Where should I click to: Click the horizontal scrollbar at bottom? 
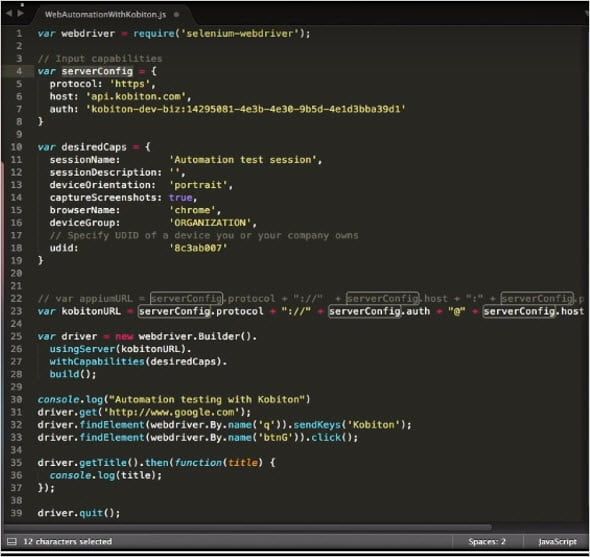tap(248, 527)
